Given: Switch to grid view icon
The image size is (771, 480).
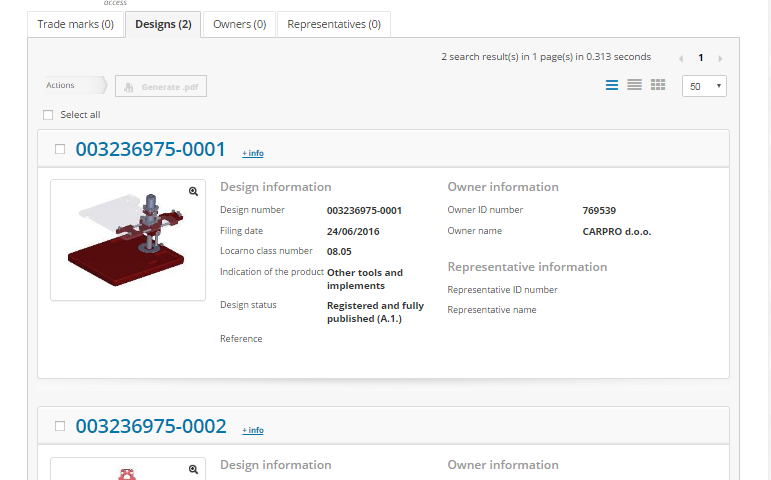Looking at the screenshot, I should tap(658, 86).
